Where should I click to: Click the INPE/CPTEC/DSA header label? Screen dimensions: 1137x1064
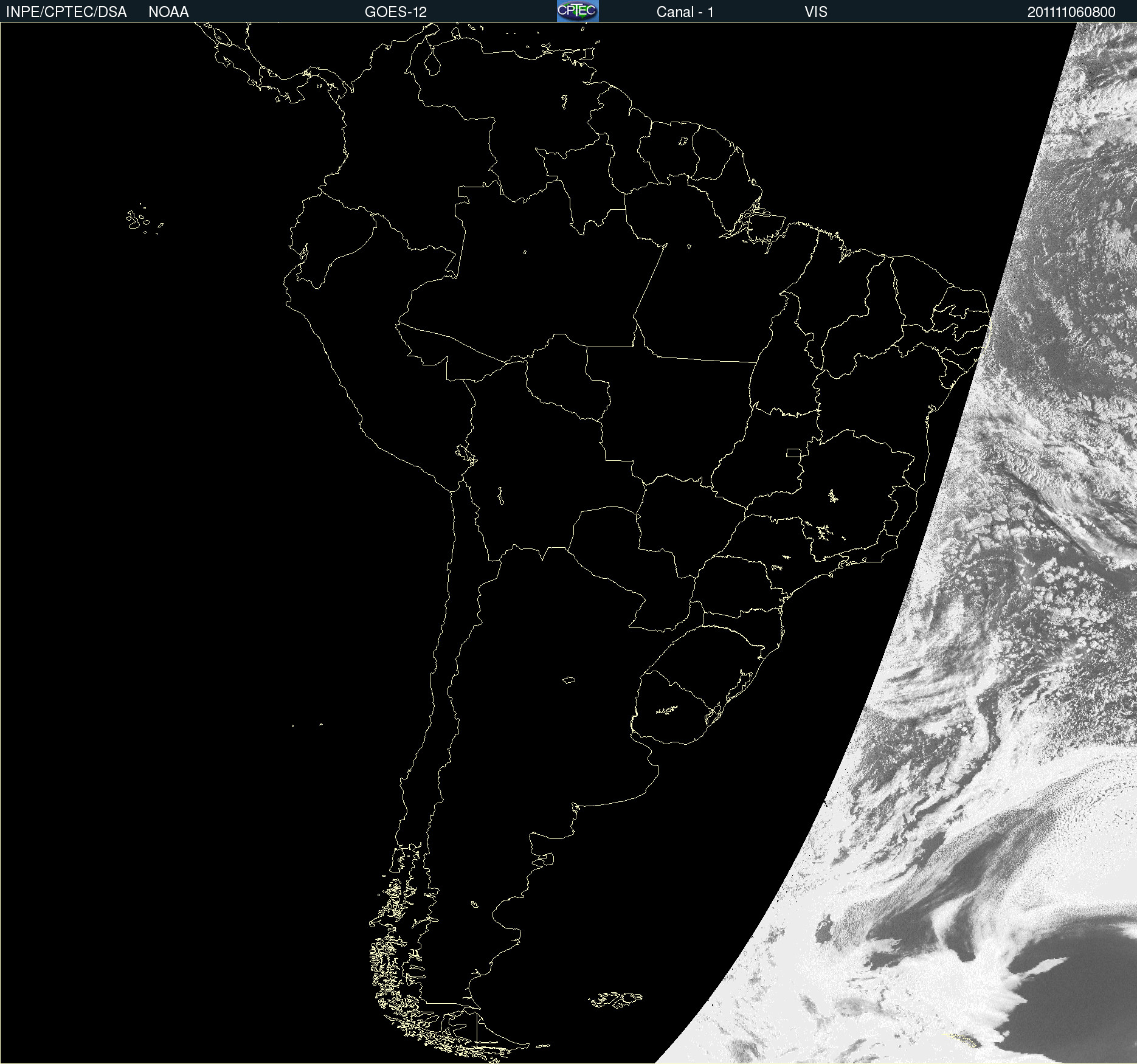coord(66,12)
